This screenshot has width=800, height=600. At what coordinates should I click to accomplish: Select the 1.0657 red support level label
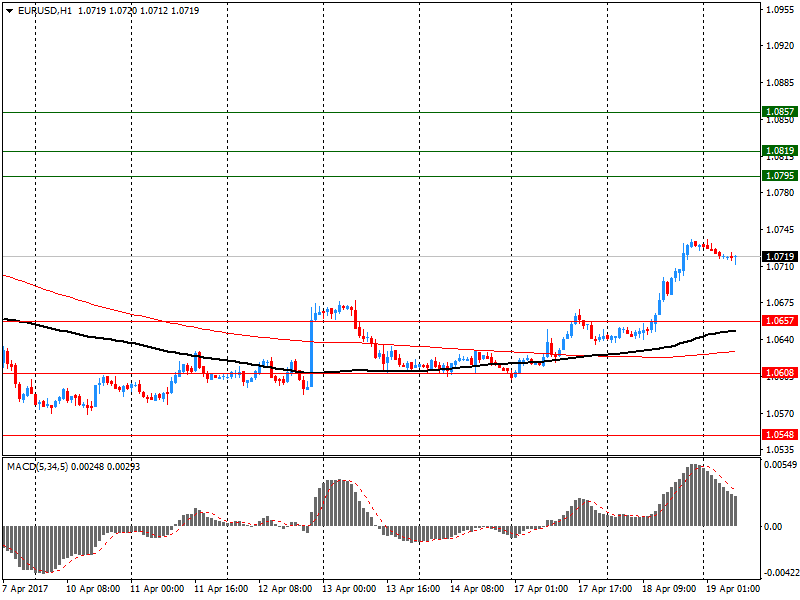click(x=780, y=321)
